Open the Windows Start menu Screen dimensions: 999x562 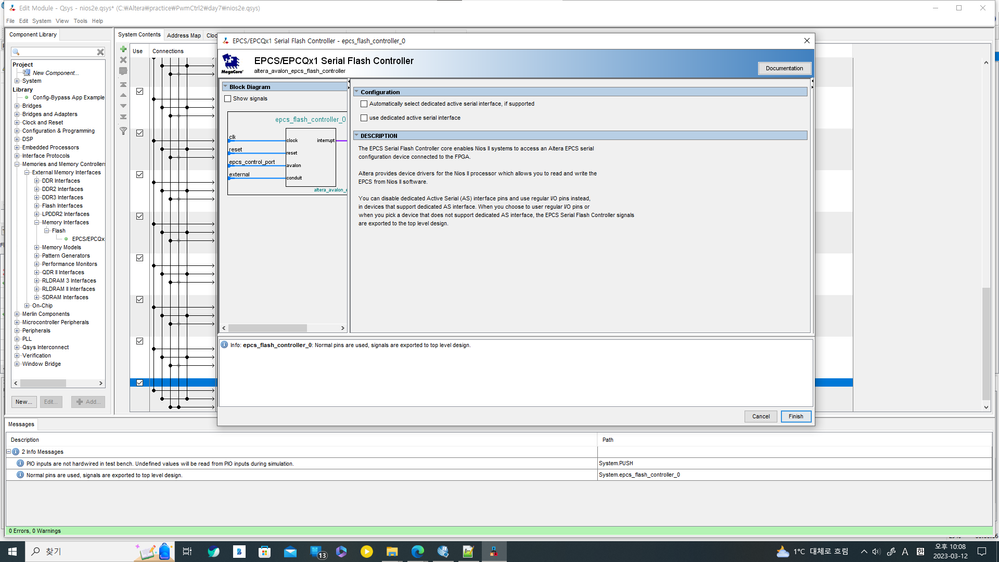pos(11,551)
